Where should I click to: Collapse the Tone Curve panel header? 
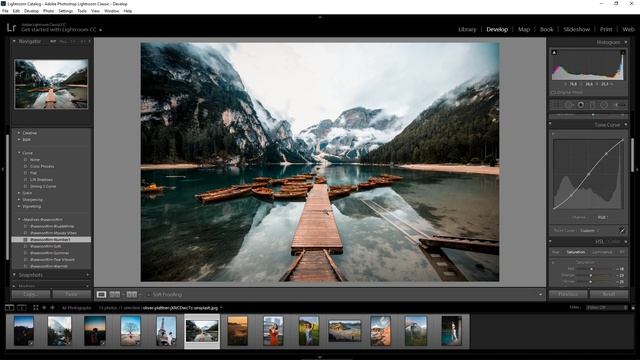(x=626, y=124)
